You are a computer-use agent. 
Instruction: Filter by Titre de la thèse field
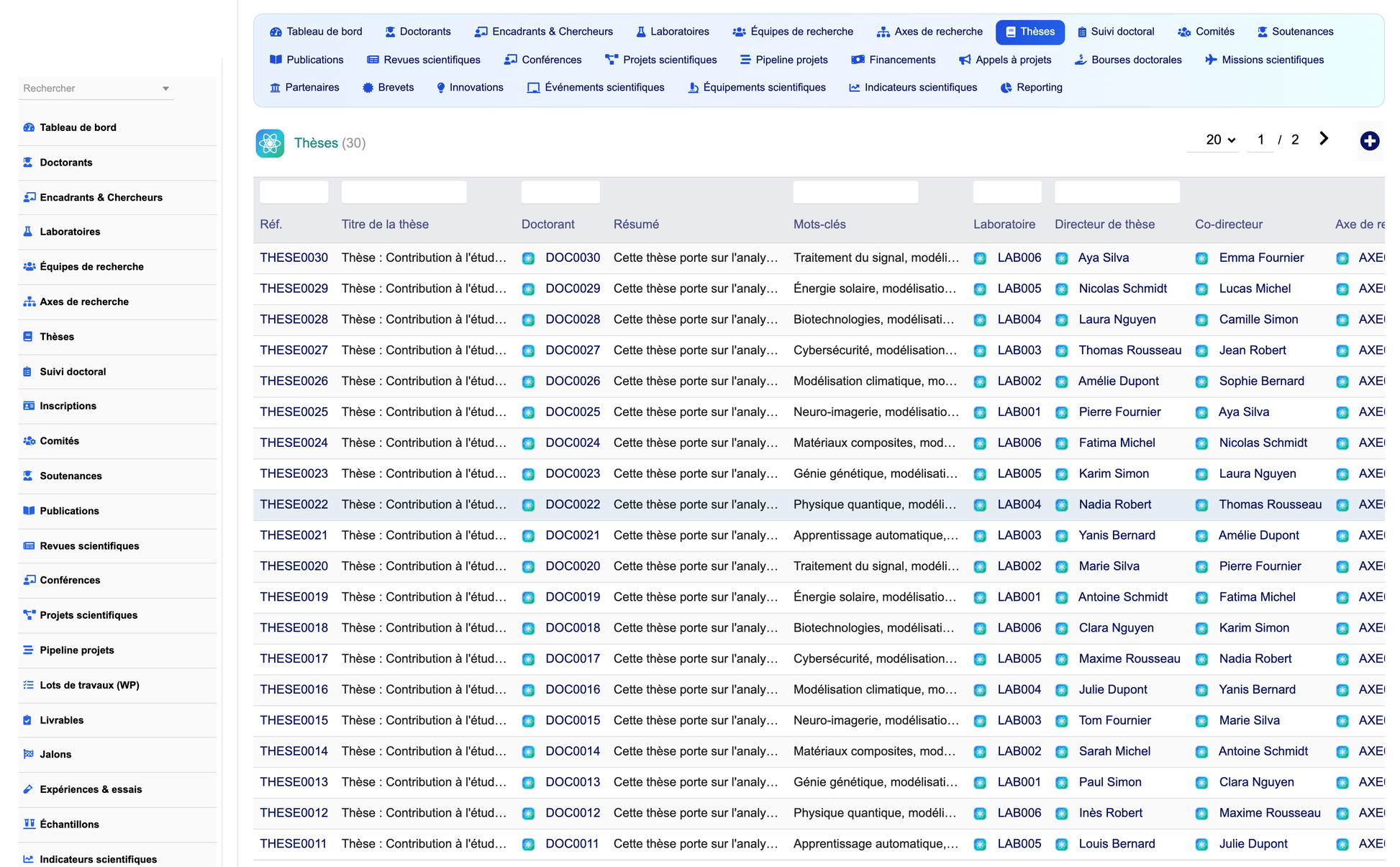click(404, 192)
